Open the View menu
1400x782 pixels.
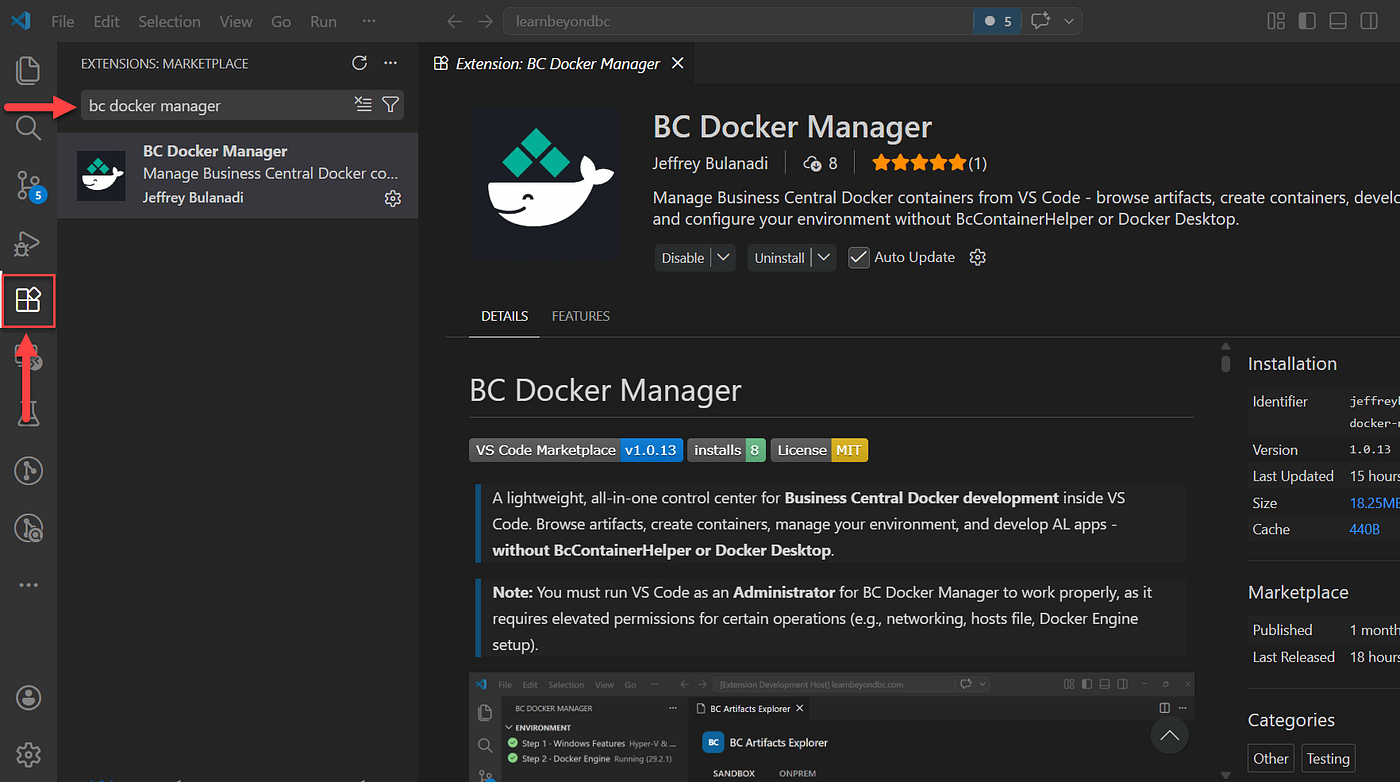click(236, 21)
